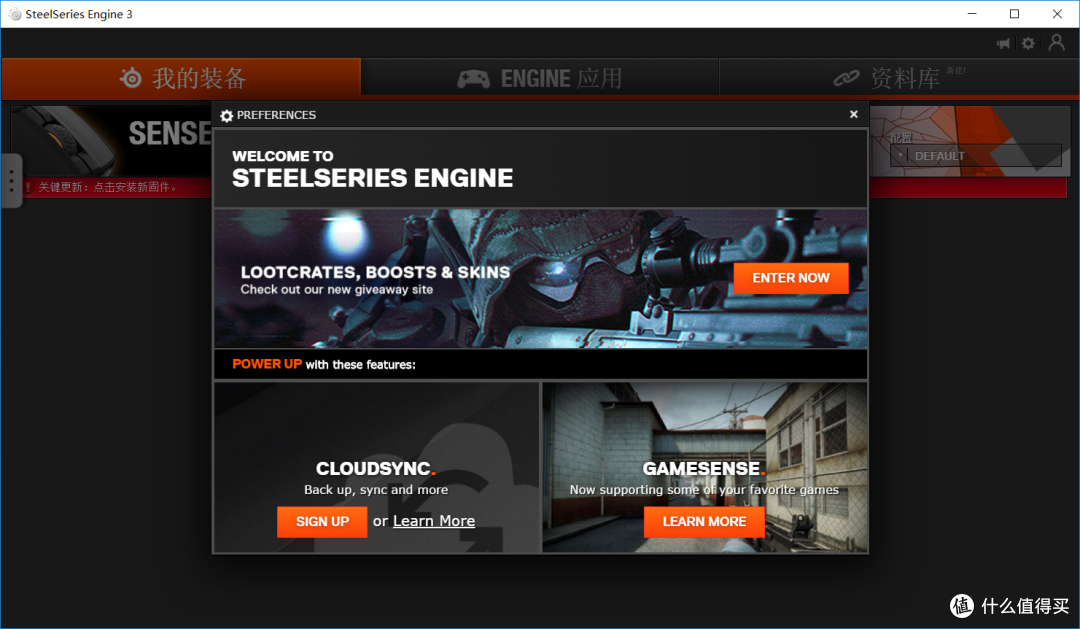Click the CLOUDSYNC heading text

pos(375,468)
